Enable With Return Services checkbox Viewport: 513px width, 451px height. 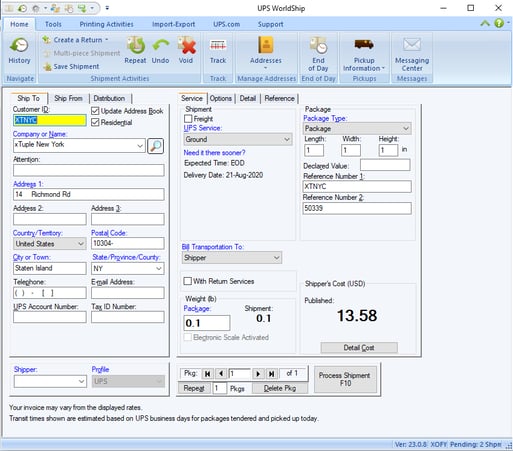pyautogui.click(x=188, y=281)
